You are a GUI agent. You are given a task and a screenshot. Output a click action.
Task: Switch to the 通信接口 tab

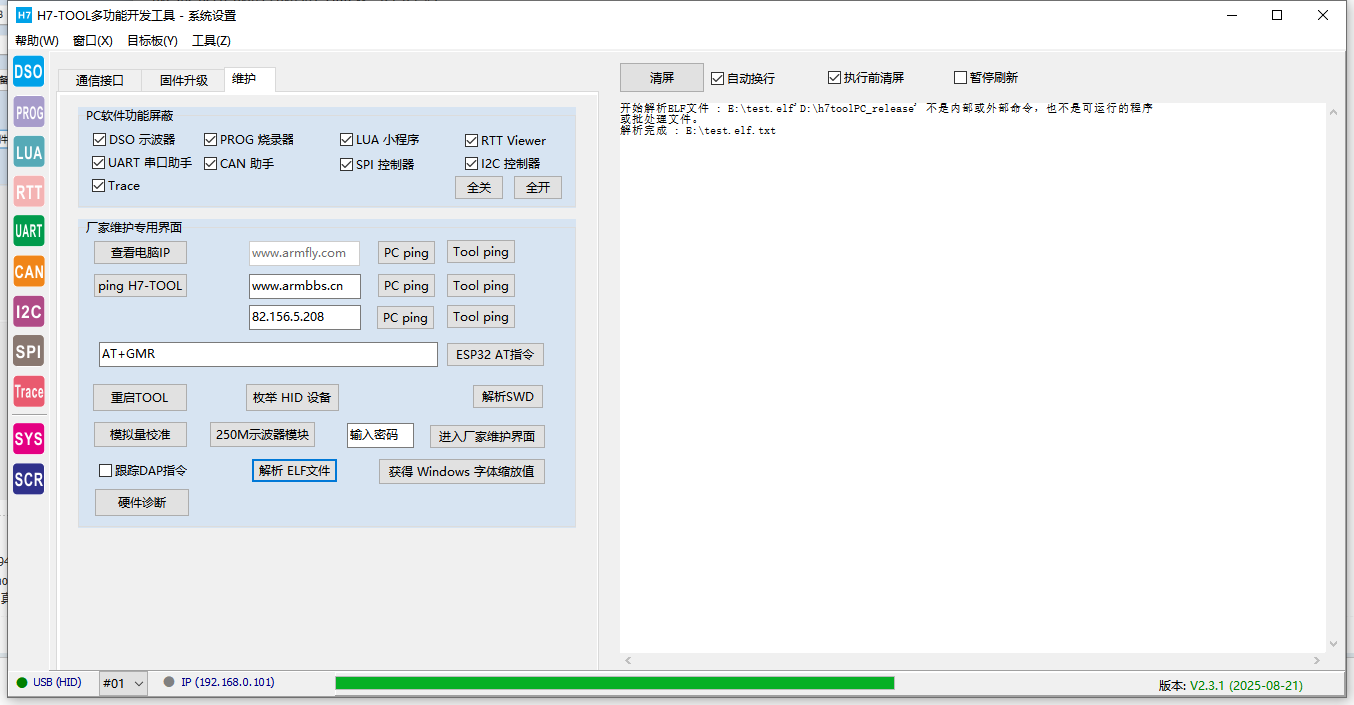point(100,81)
